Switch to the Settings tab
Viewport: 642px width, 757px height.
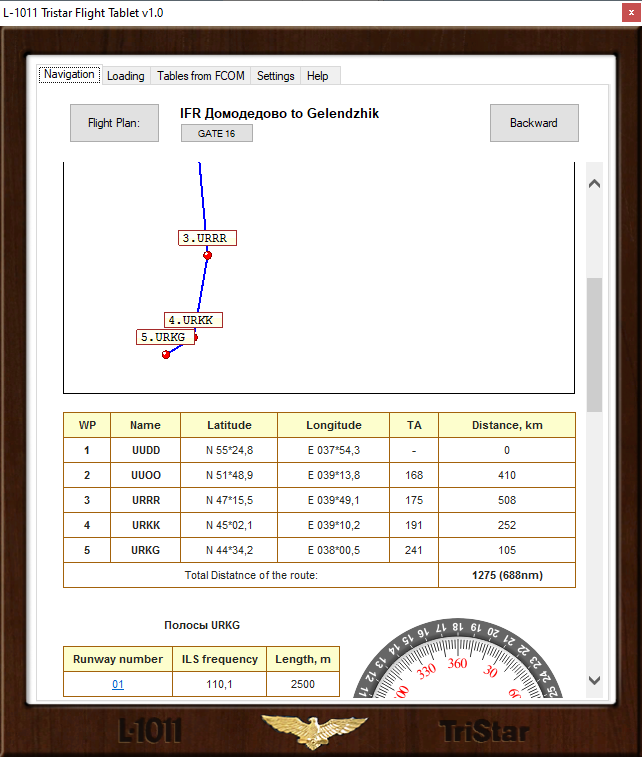click(275, 76)
